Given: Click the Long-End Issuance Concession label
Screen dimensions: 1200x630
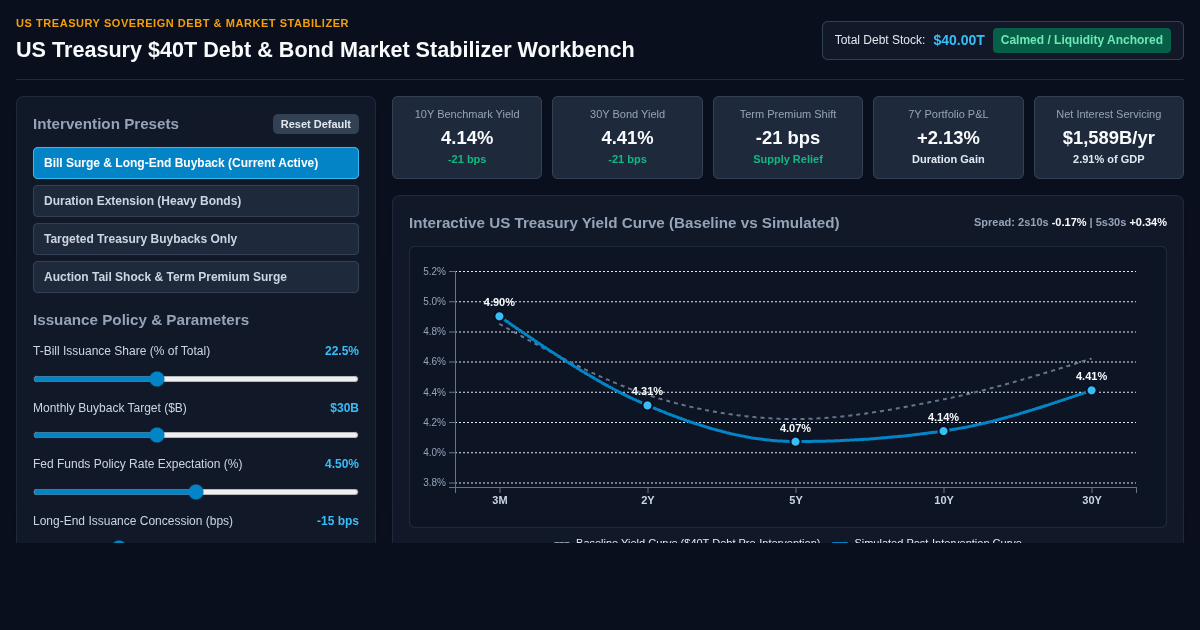Looking at the screenshot, I should pos(133,521).
